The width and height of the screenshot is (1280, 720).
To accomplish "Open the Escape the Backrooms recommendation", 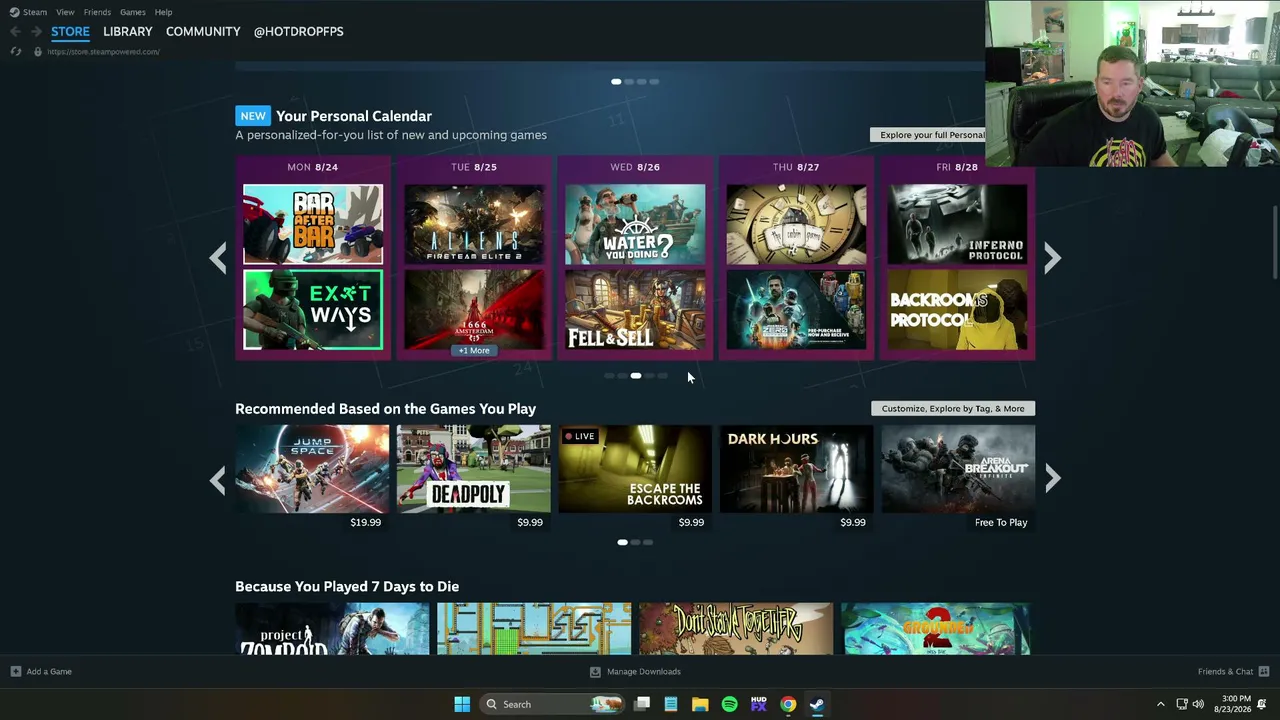I will pos(635,469).
